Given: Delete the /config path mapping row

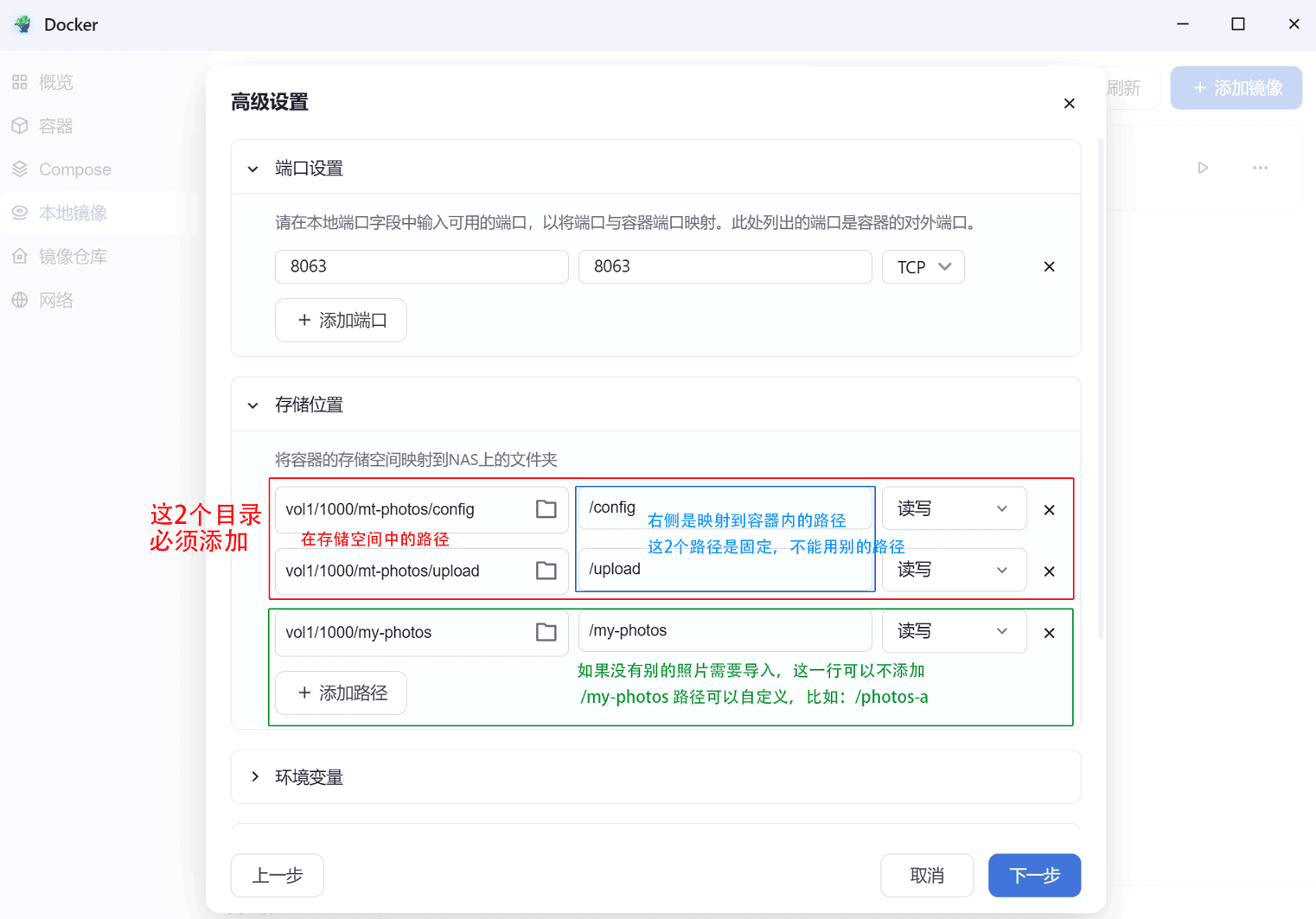Looking at the screenshot, I should tap(1049, 510).
